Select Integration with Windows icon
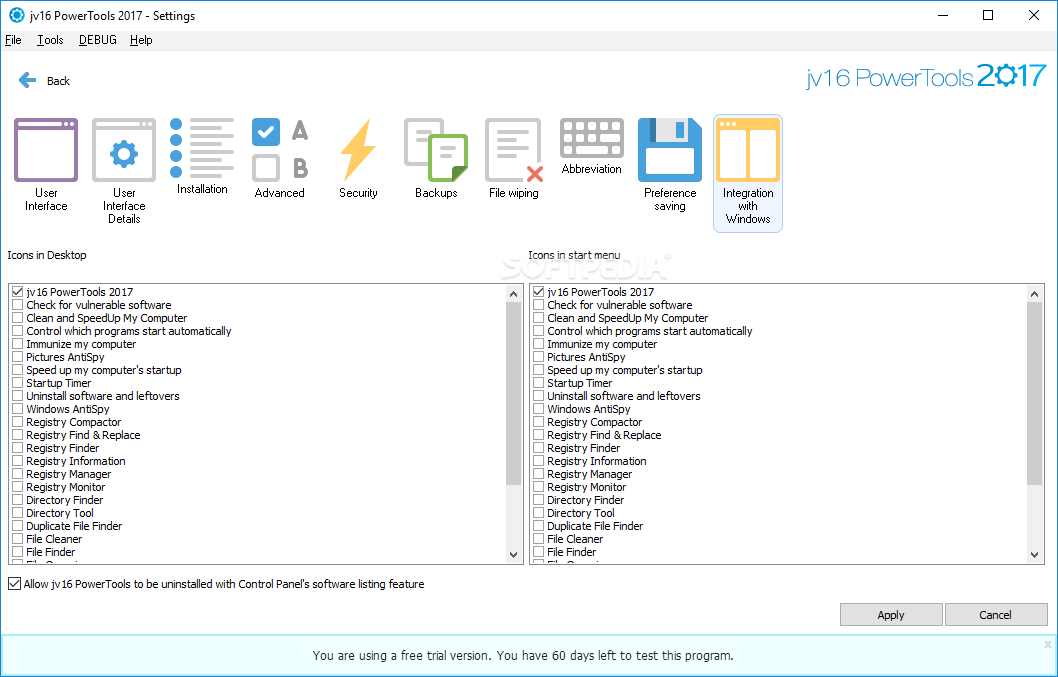Screen dimensions: 1058x677 coord(748,151)
